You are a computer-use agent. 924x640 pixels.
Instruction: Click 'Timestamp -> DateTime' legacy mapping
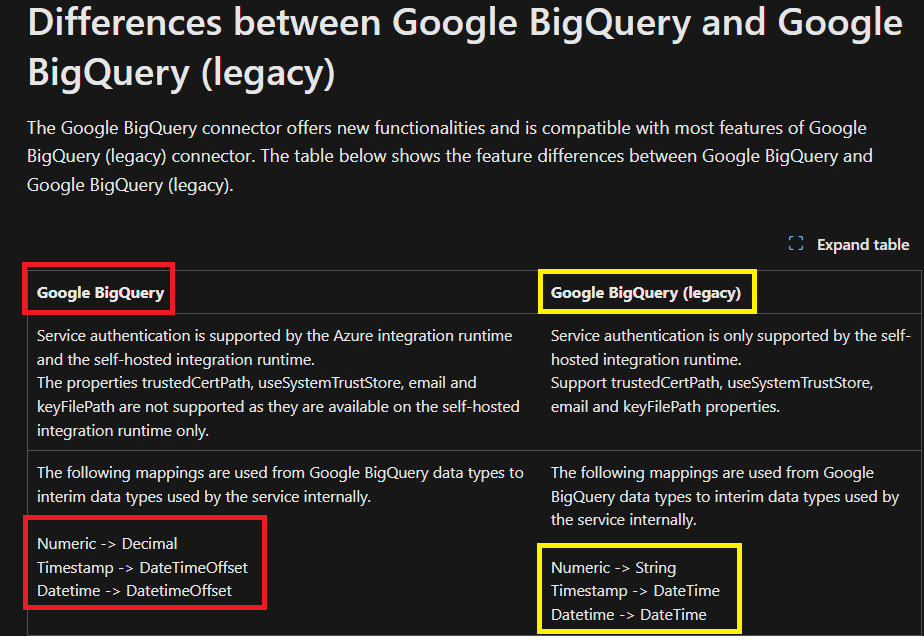[x=635, y=590]
